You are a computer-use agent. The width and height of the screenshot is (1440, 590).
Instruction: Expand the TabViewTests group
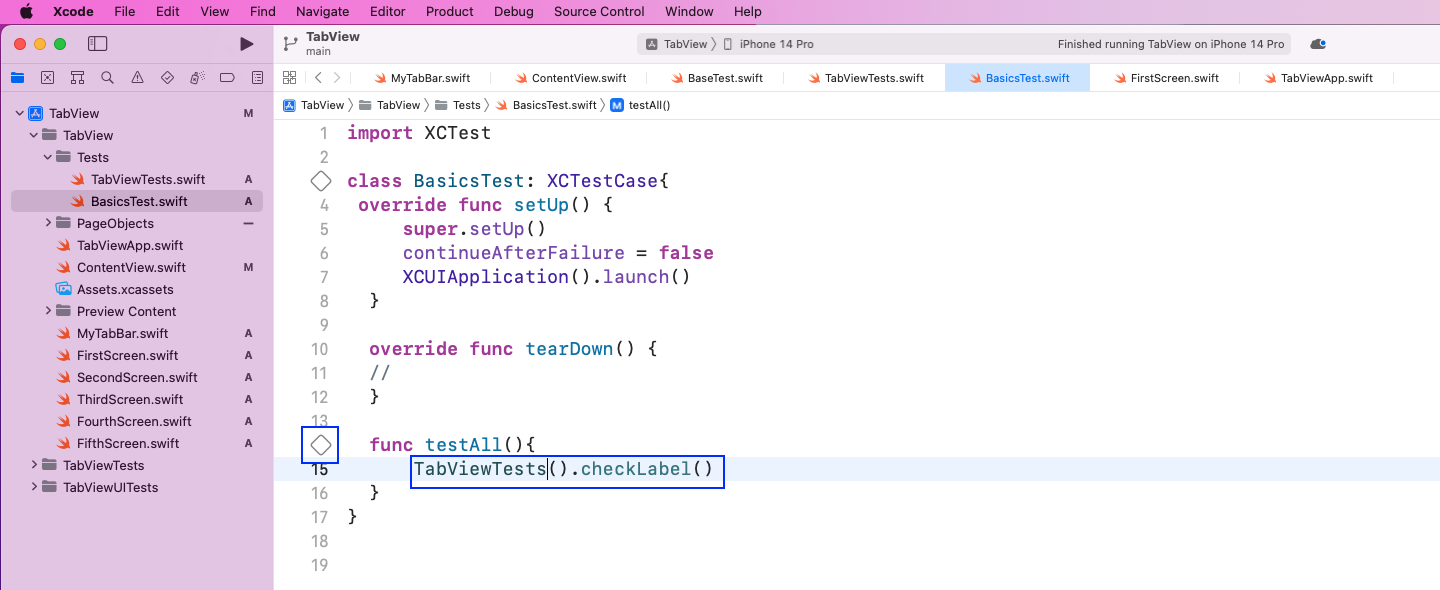[x=33, y=465]
